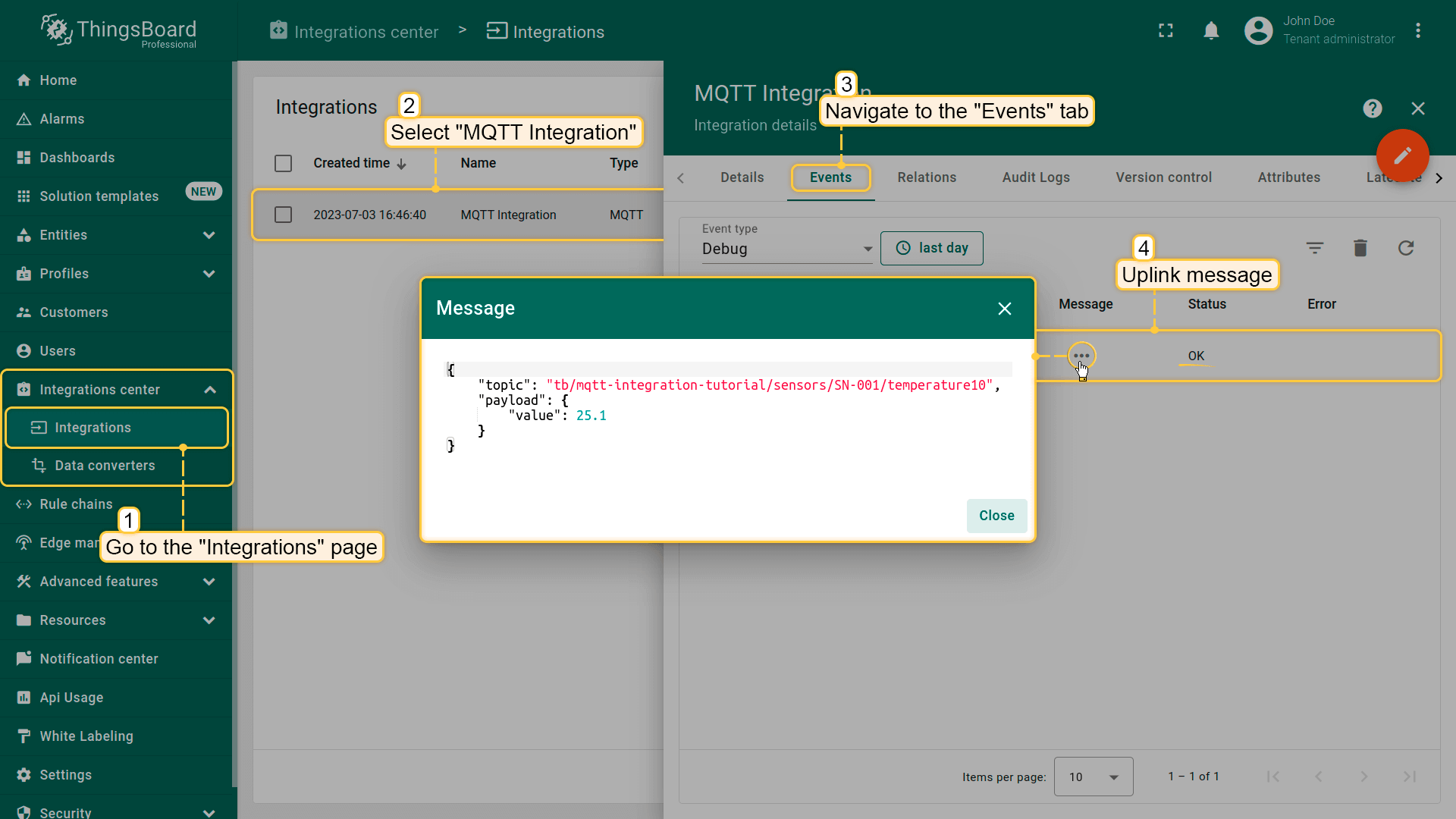This screenshot has height=819, width=1456.
Task: Open message details ellipsis button
Action: point(1081,356)
